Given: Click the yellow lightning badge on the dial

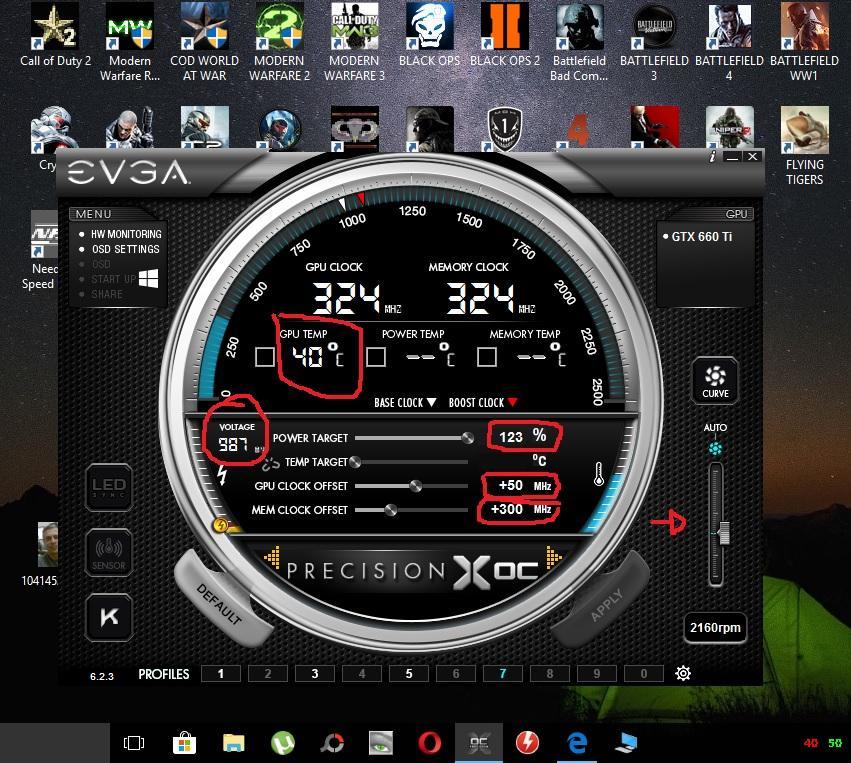Looking at the screenshot, I should point(220,525).
